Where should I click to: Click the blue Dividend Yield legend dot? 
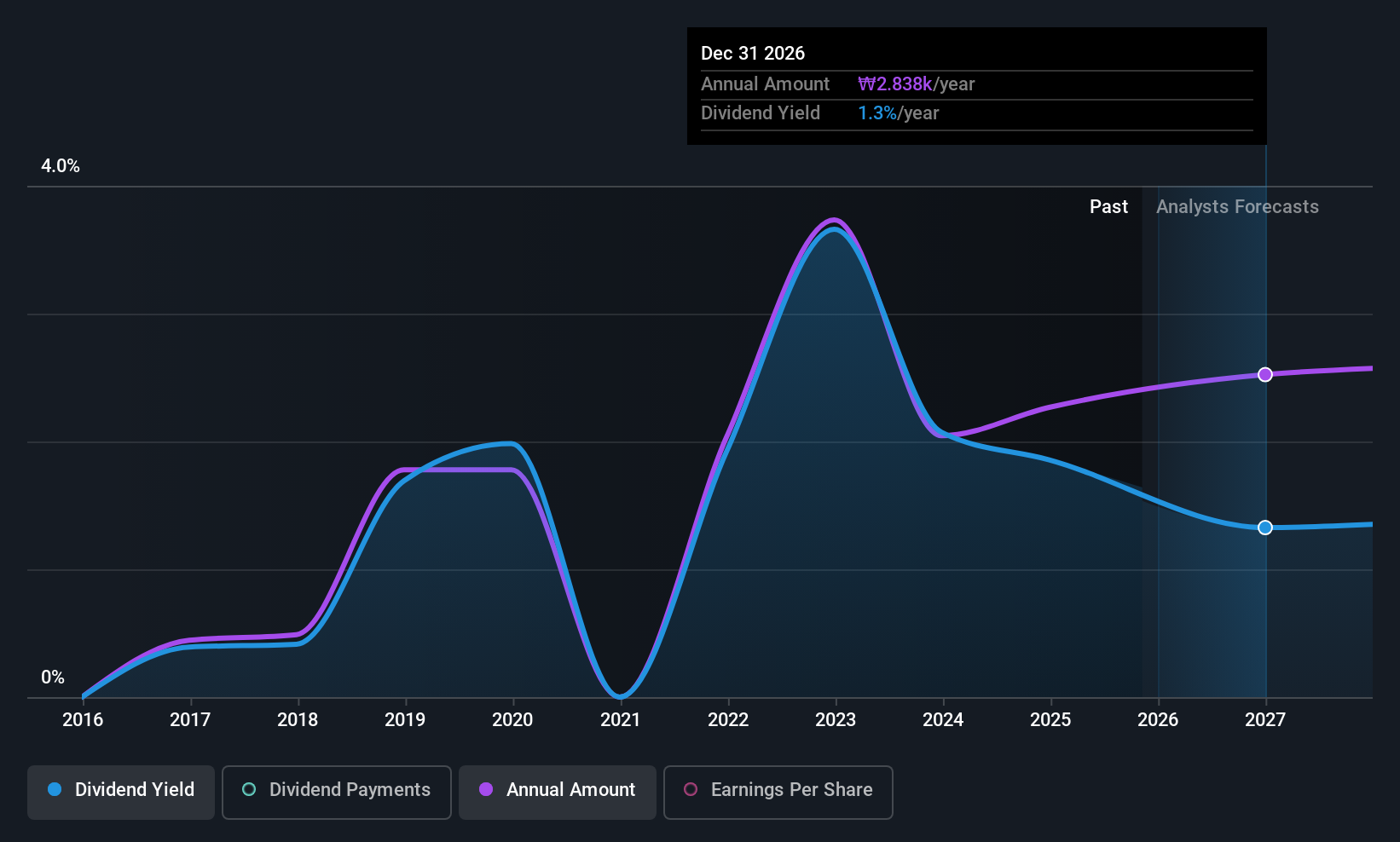point(55,790)
